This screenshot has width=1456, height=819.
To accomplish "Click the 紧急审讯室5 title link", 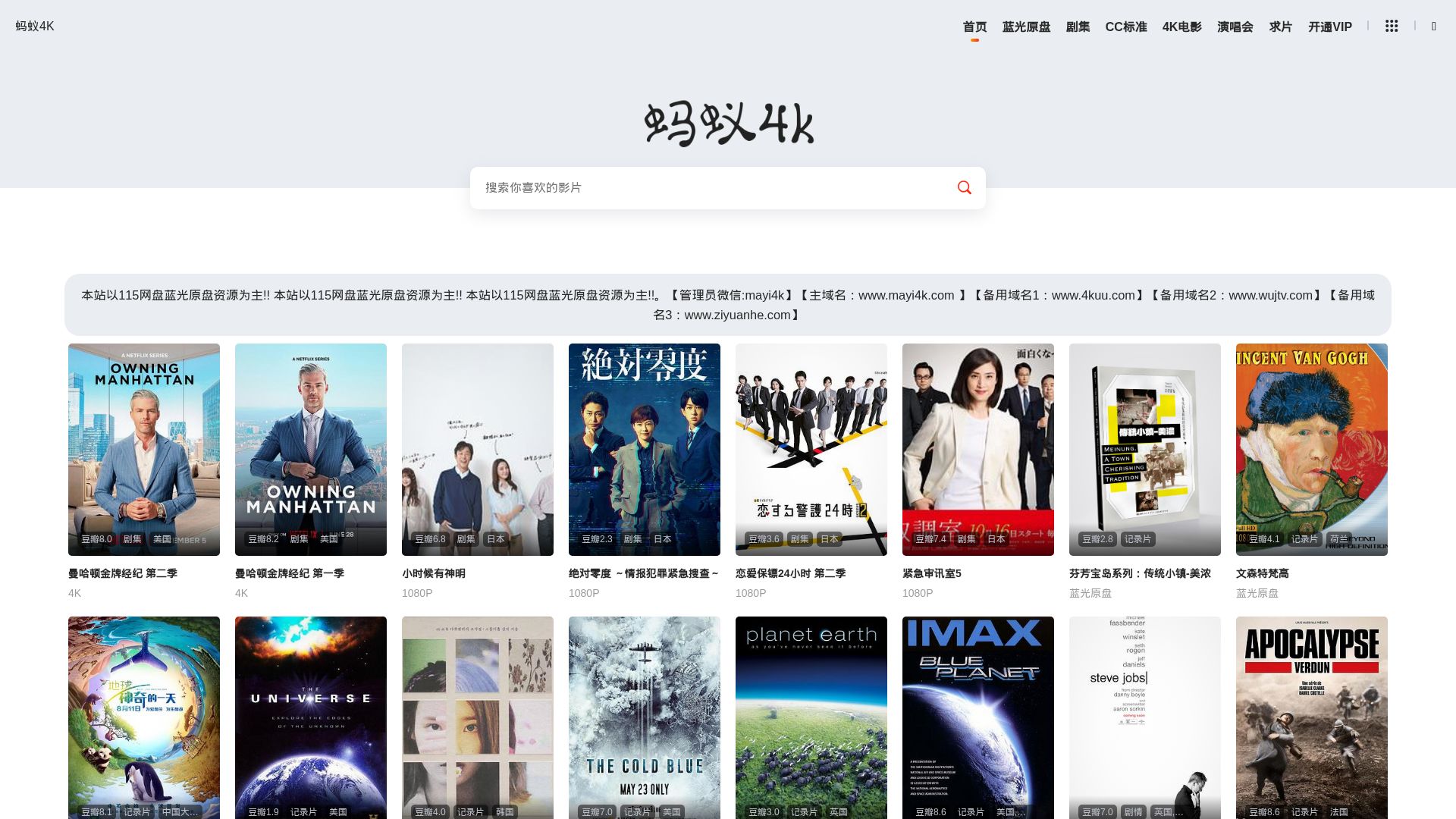I will [931, 573].
